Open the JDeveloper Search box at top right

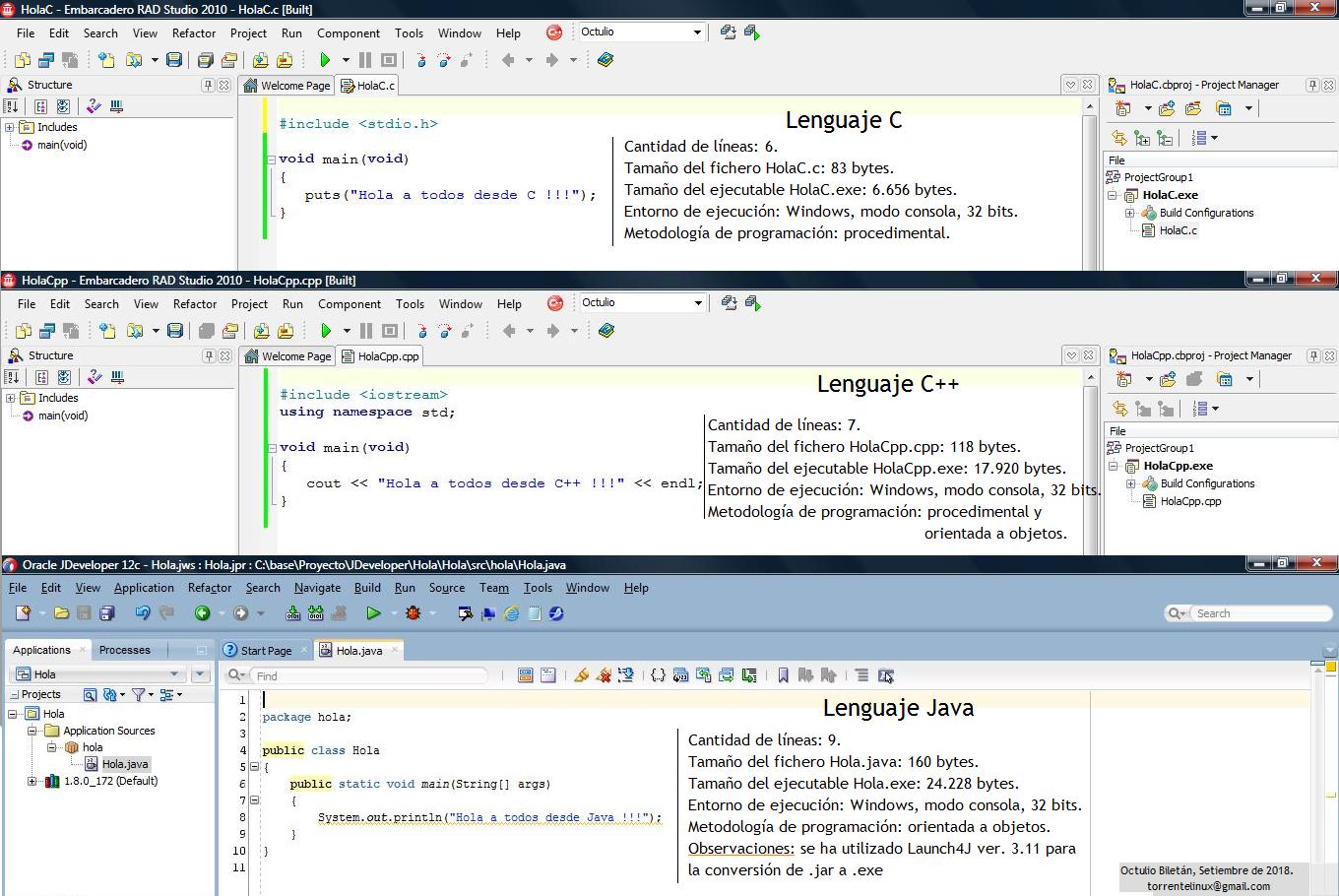click(x=1250, y=612)
